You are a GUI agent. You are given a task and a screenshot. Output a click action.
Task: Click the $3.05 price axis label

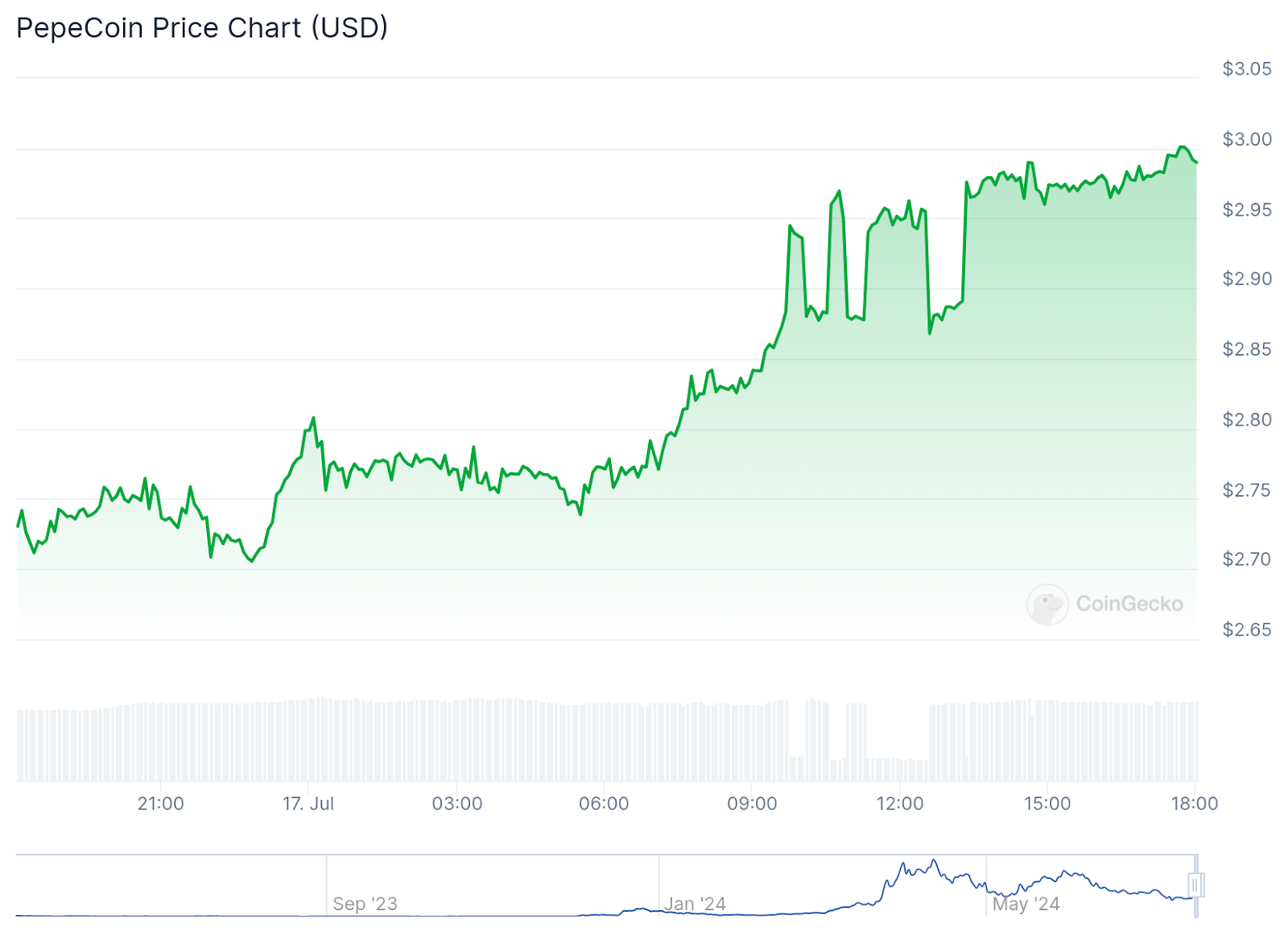click(x=1247, y=69)
